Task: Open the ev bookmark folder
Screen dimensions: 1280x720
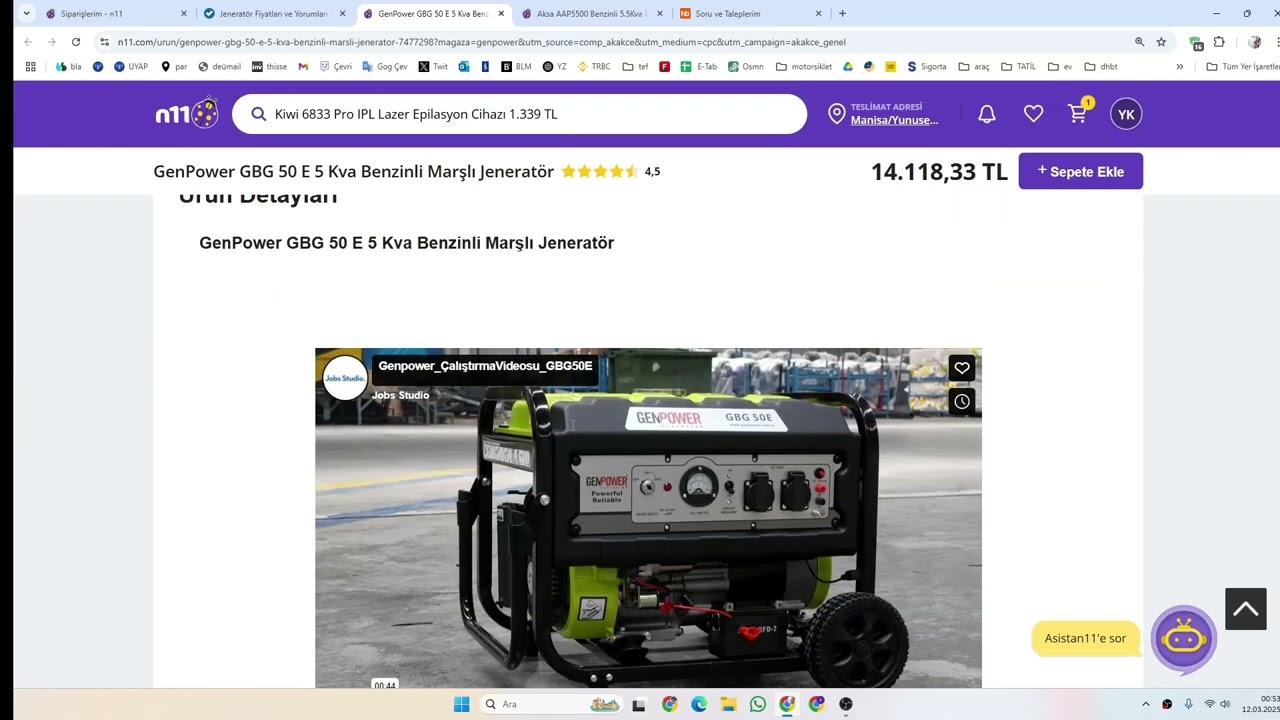Action: pyautogui.click(x=1059, y=67)
